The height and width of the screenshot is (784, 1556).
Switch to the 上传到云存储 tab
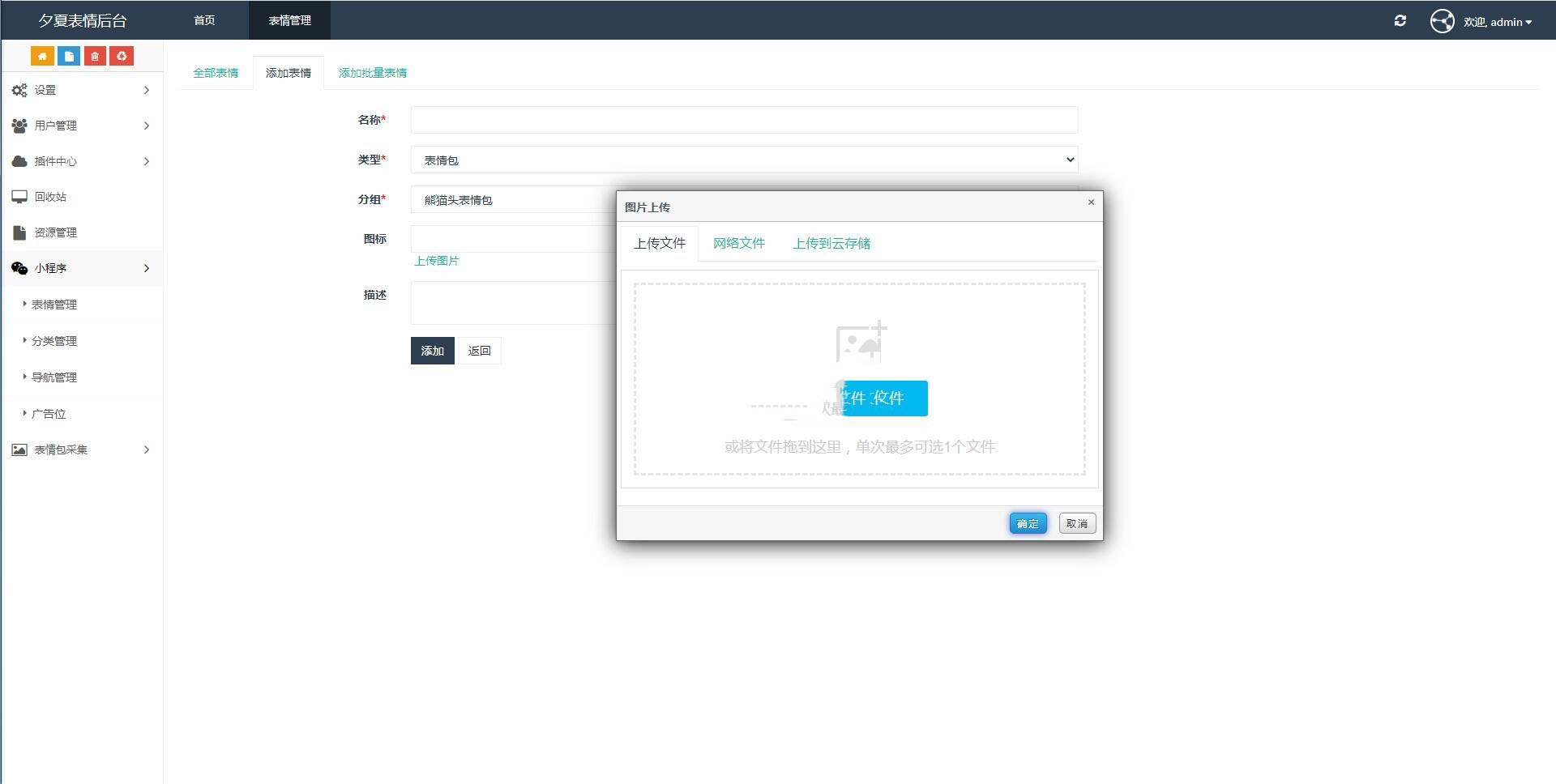[x=831, y=243]
